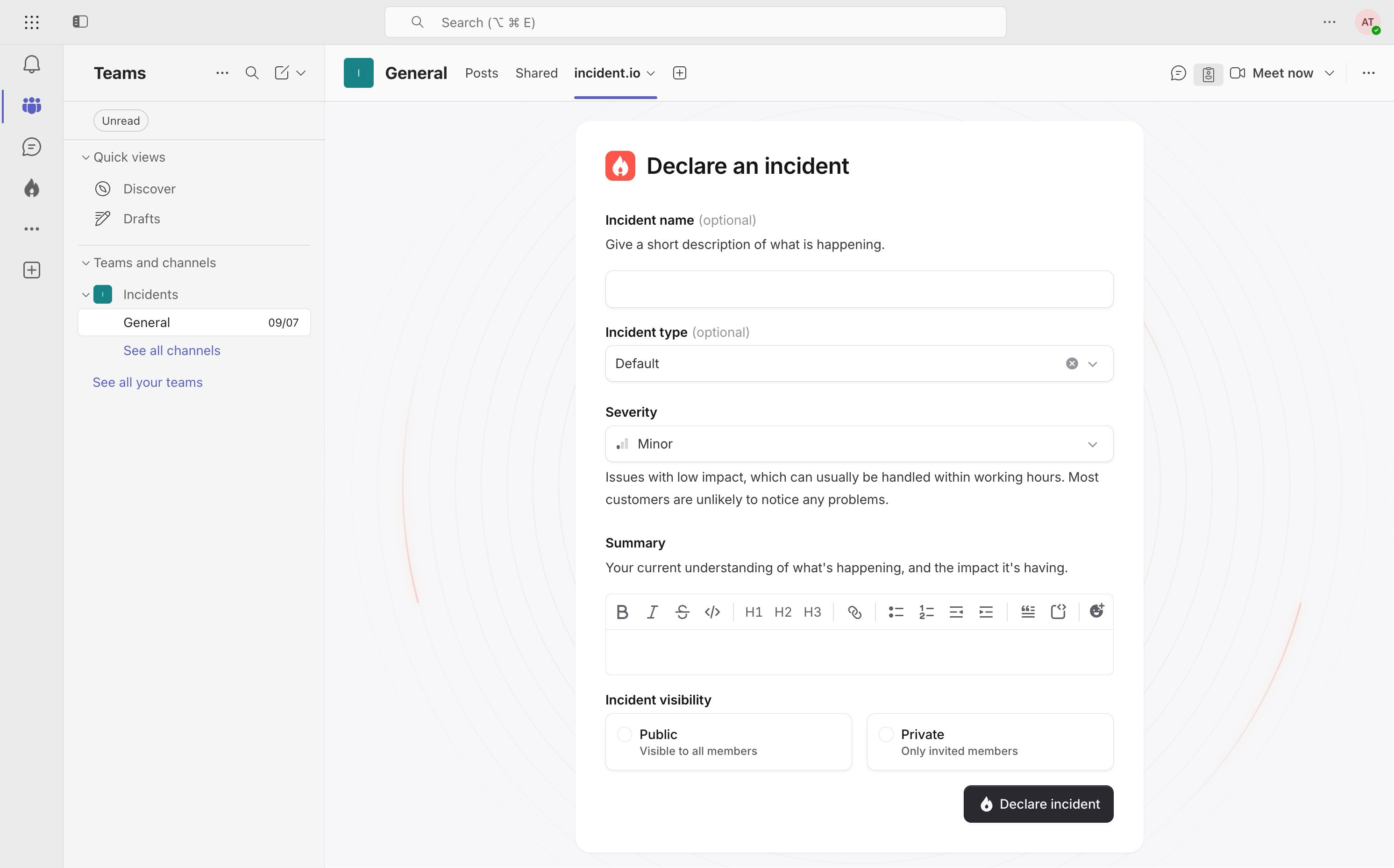The image size is (1394, 868).
Task: Collapse Teams and channels section
Action: point(85,263)
